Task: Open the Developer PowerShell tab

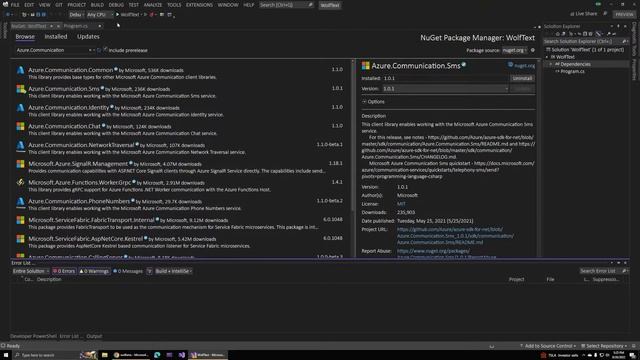Action: (x=33, y=336)
